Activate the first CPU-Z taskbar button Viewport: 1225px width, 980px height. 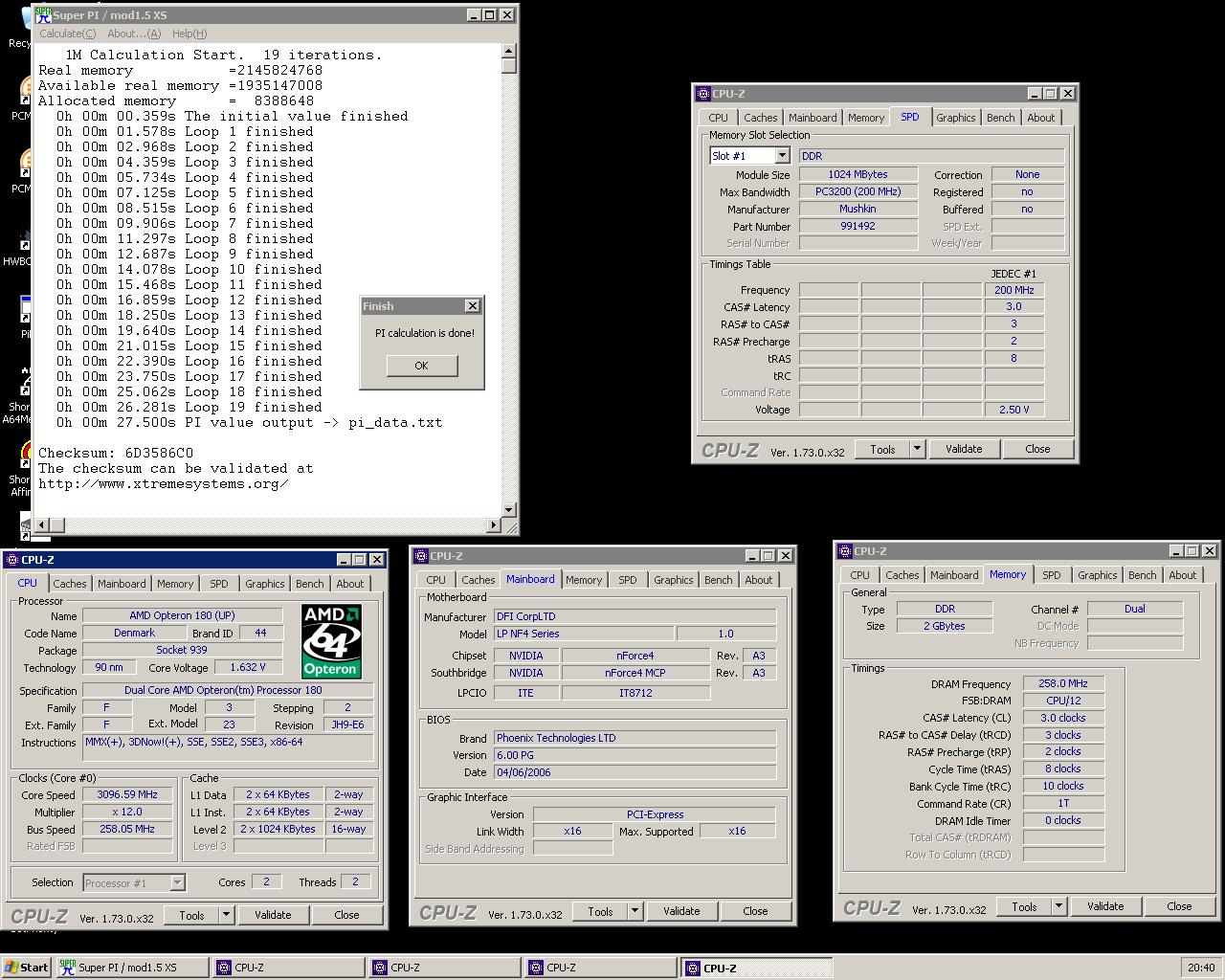tap(288, 968)
